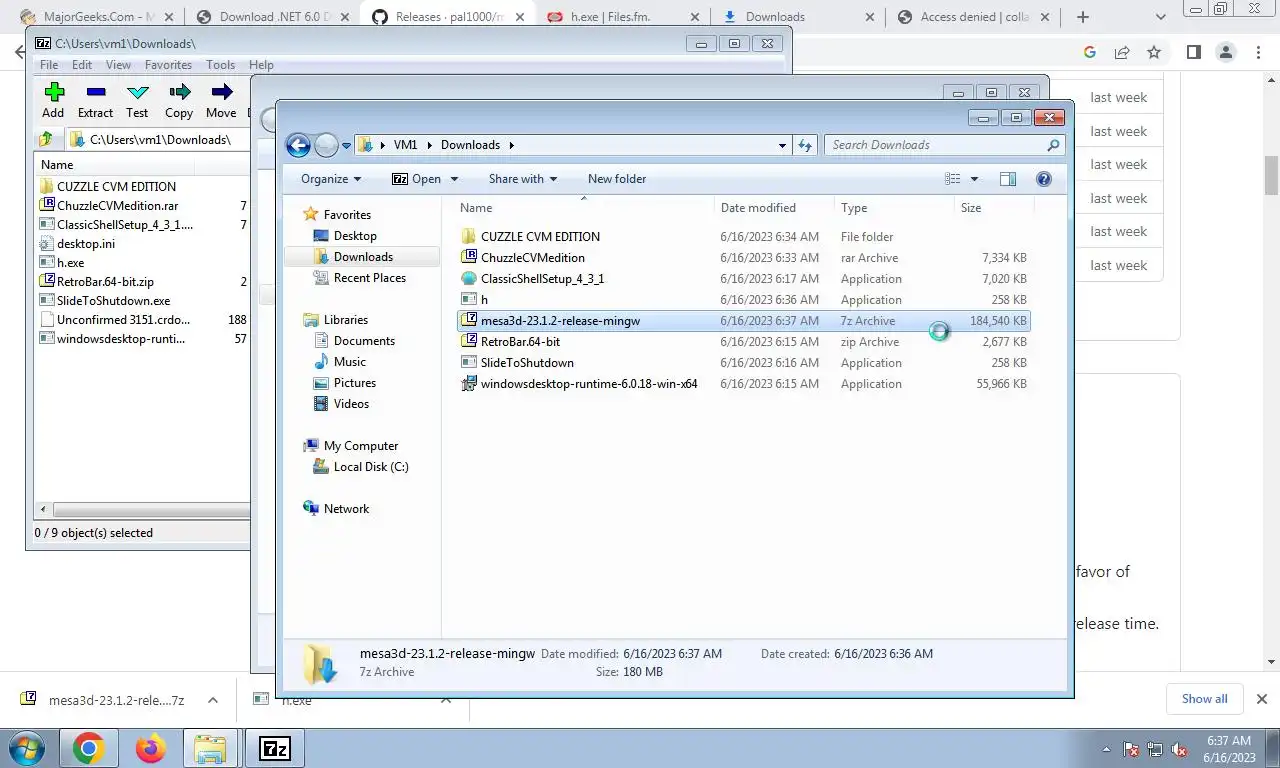Switch to h.exe Files.fm Chrome tab
The width and height of the screenshot is (1280, 768).
coord(622,17)
